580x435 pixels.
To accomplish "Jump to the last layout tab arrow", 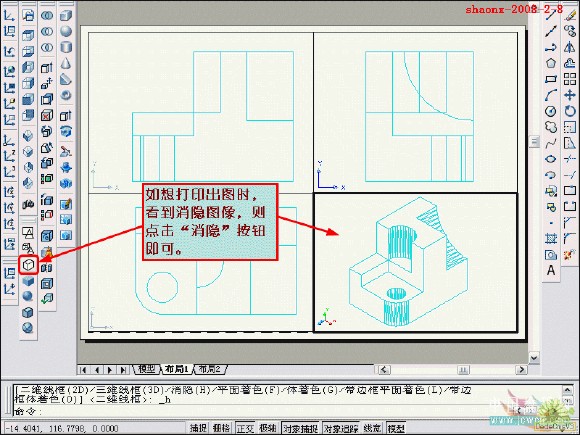I will (x=124, y=370).
